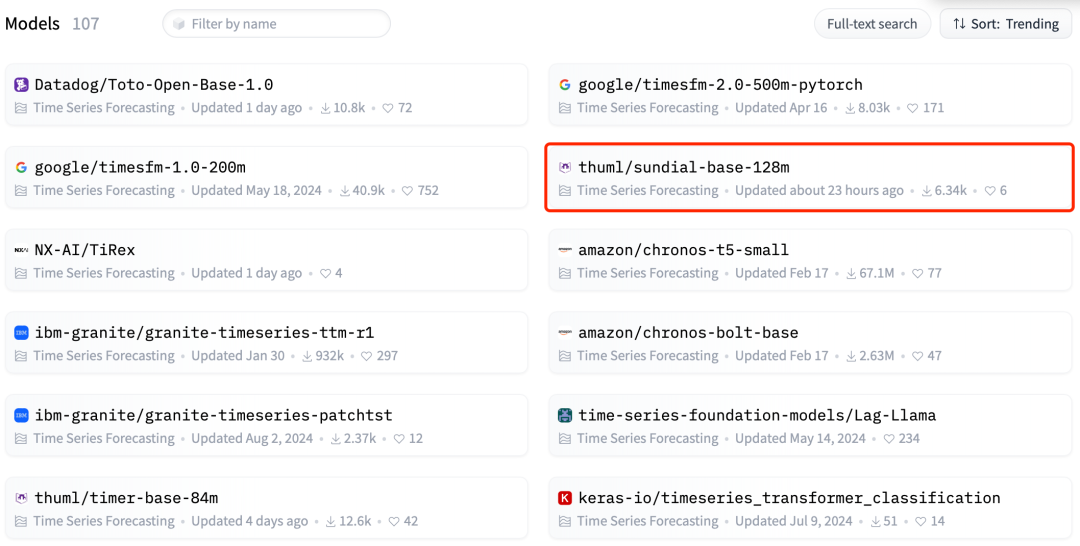Click the download icon on Toto-Open-Base-1.0

click(x=325, y=108)
